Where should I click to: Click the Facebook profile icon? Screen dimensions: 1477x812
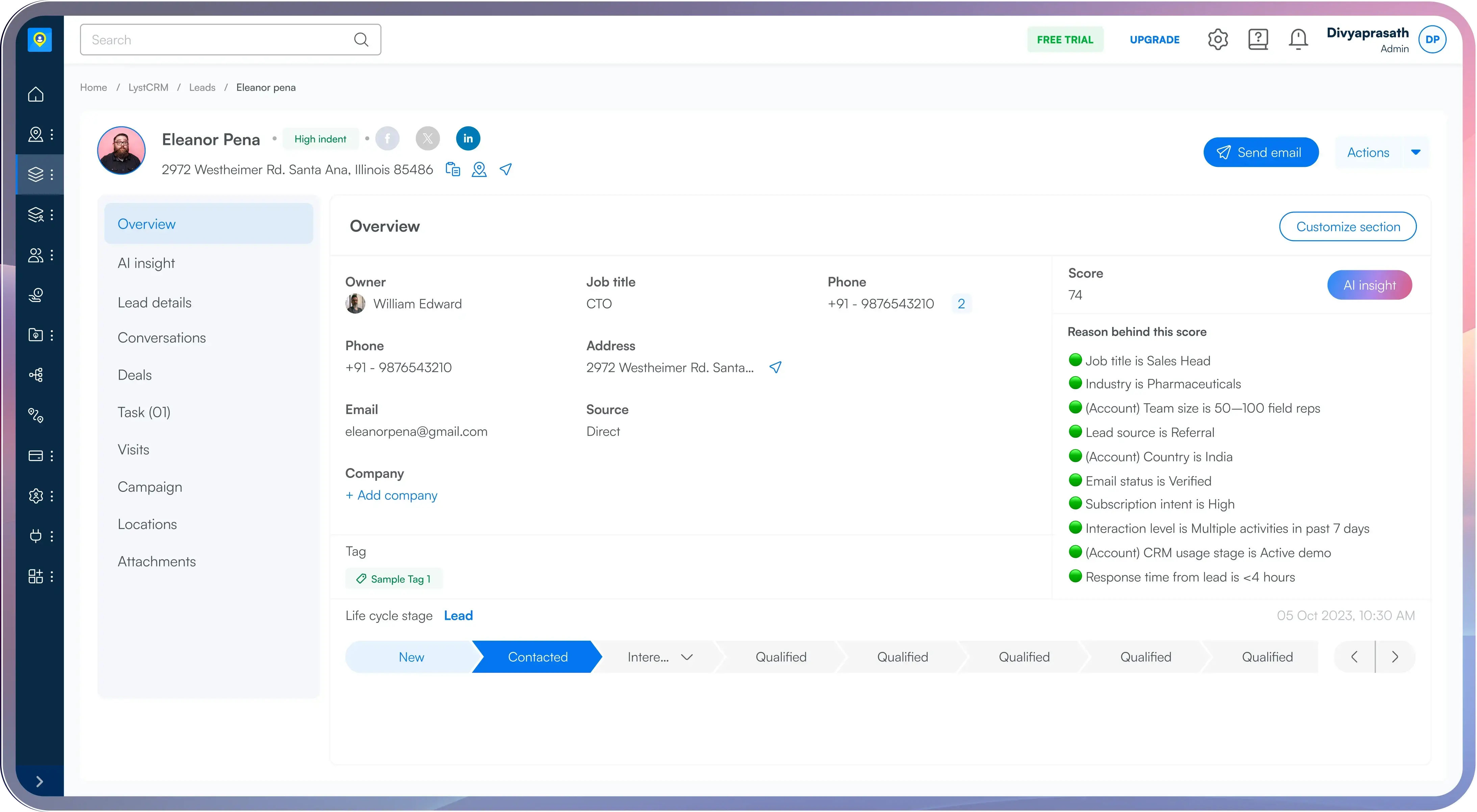click(x=387, y=139)
